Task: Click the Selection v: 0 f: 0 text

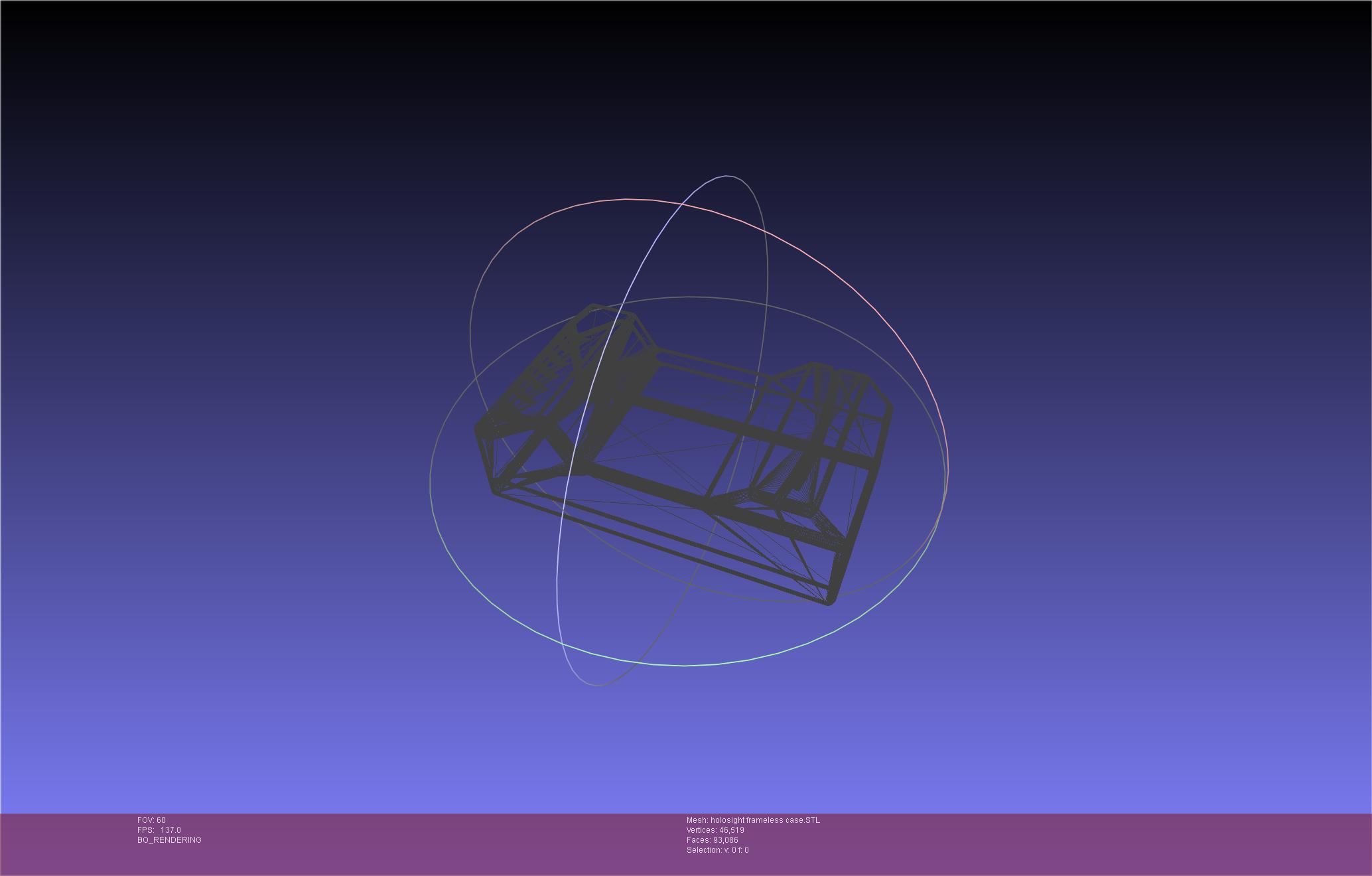Action: (x=717, y=850)
